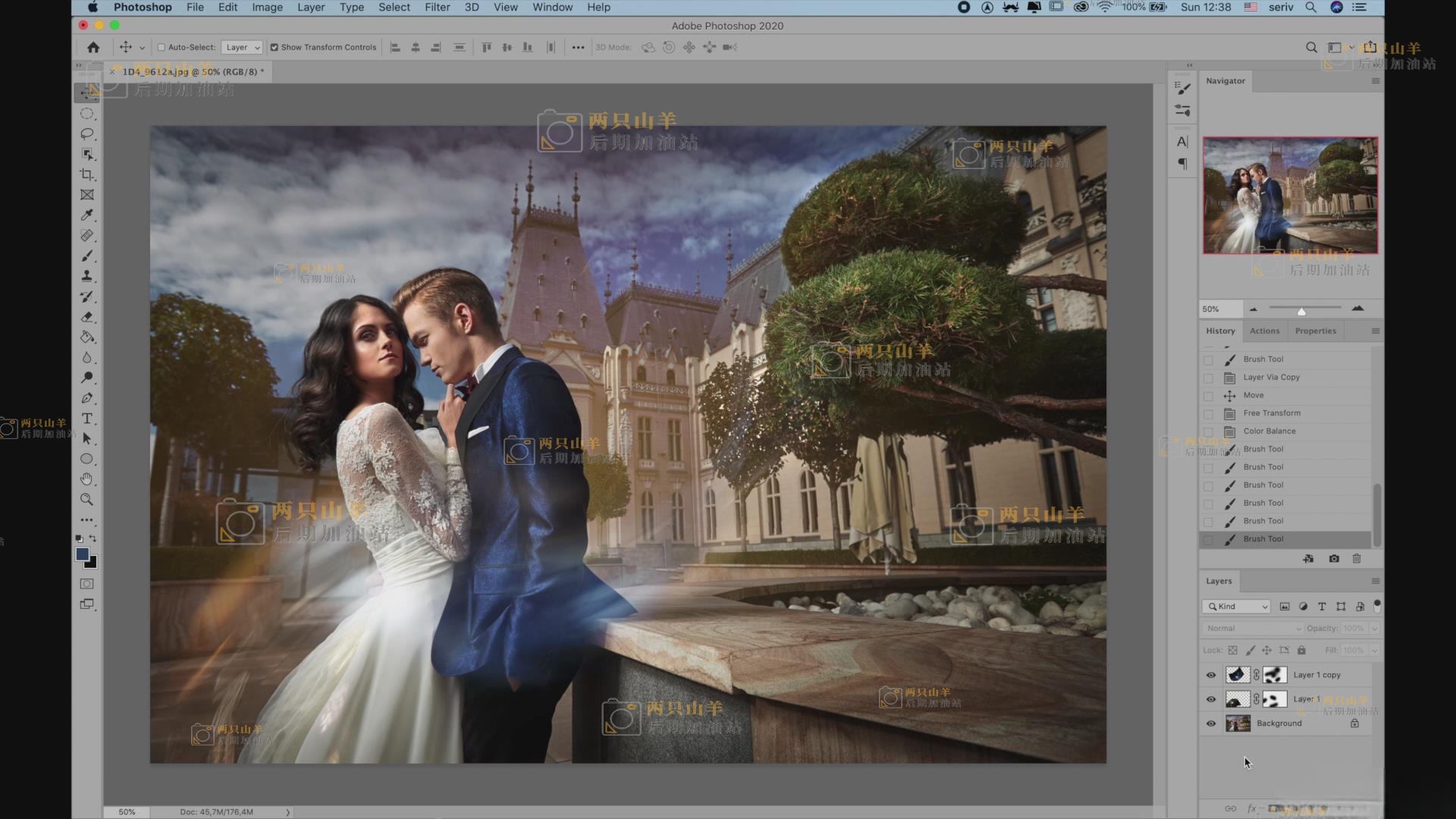The height and width of the screenshot is (819, 1456).
Task: Hide the Layer 1 copy layer
Action: pos(1211,675)
